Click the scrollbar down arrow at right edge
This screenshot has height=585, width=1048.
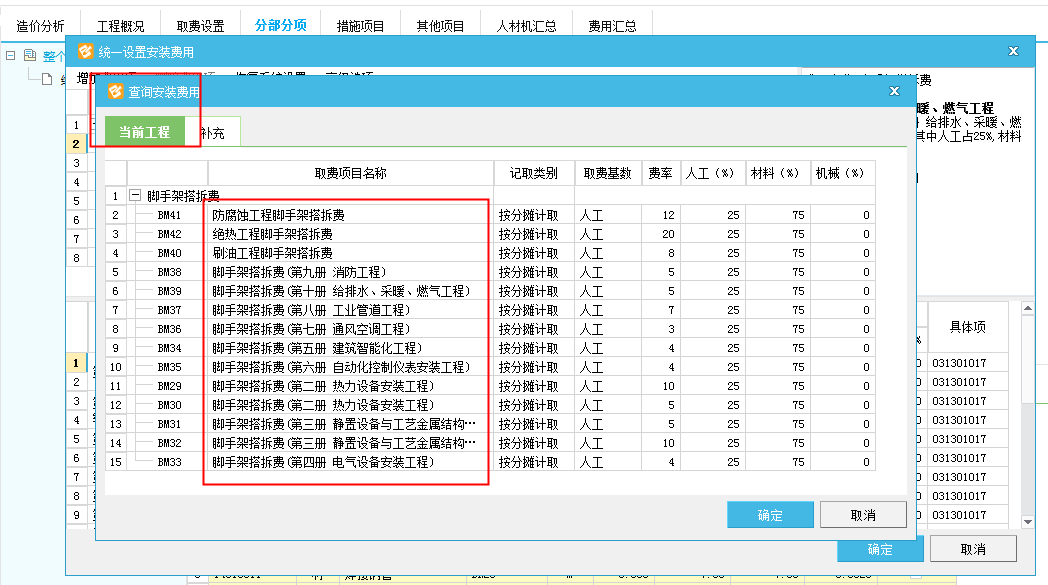pos(1028,521)
